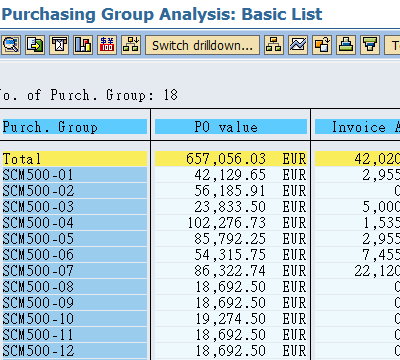
Task: Click the total invoice amount starting 42,020
Action: pyautogui.click(x=357, y=159)
